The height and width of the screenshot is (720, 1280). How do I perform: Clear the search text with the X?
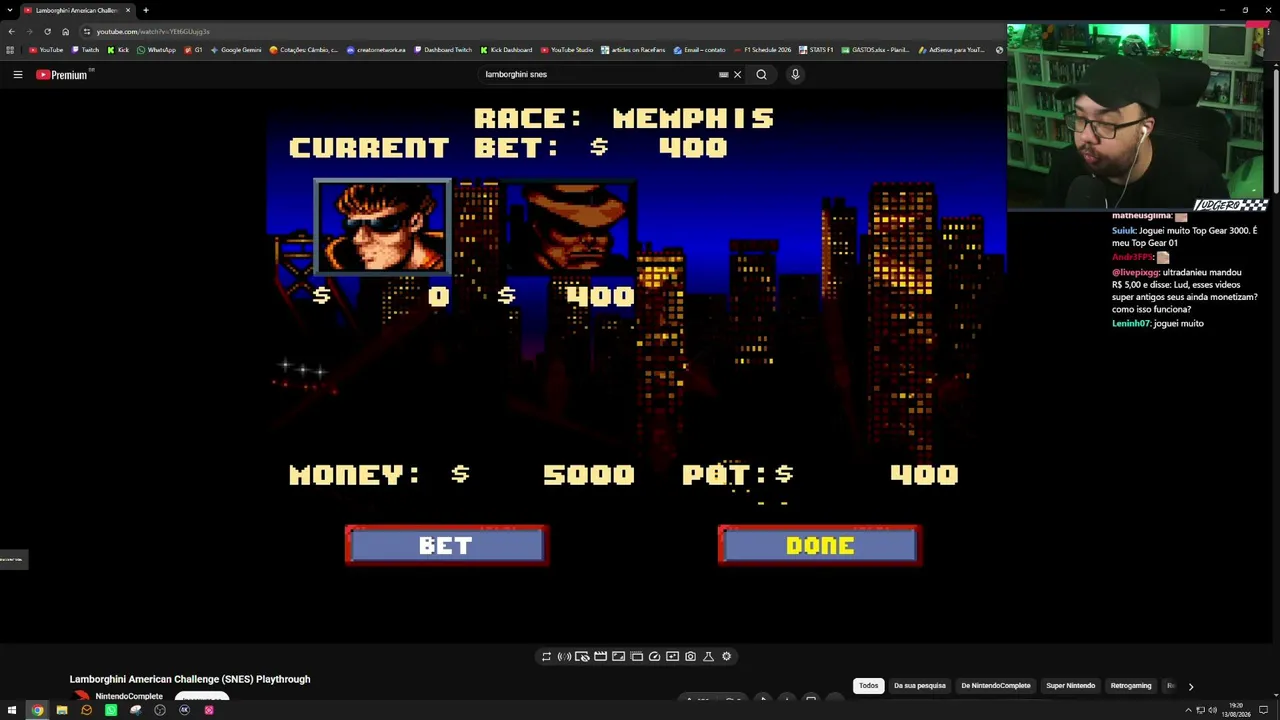(738, 74)
